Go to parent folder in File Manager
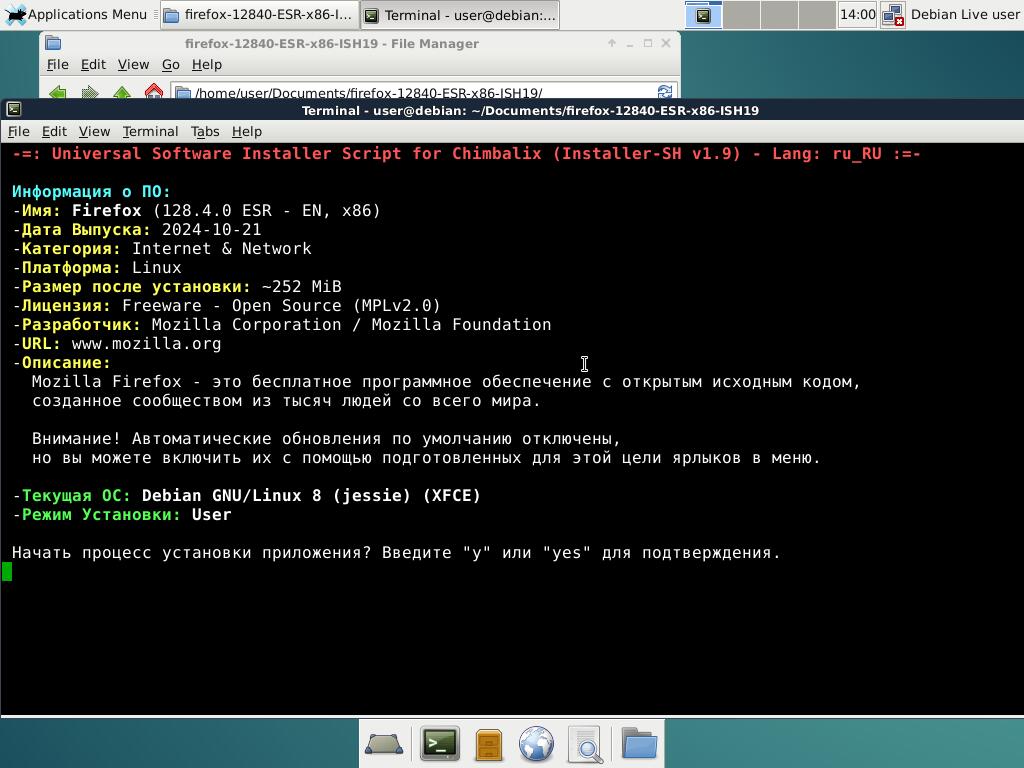Image resolution: width=1024 pixels, height=768 pixels. [x=121, y=92]
